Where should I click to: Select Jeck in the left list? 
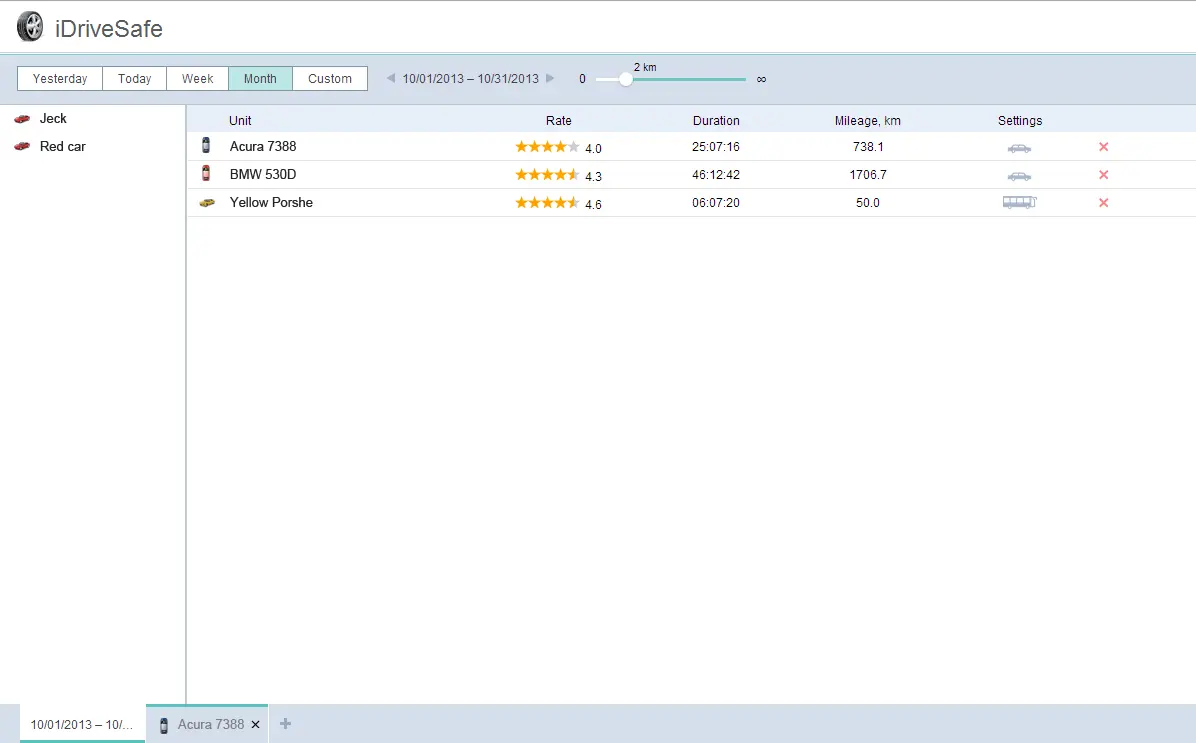(x=53, y=119)
